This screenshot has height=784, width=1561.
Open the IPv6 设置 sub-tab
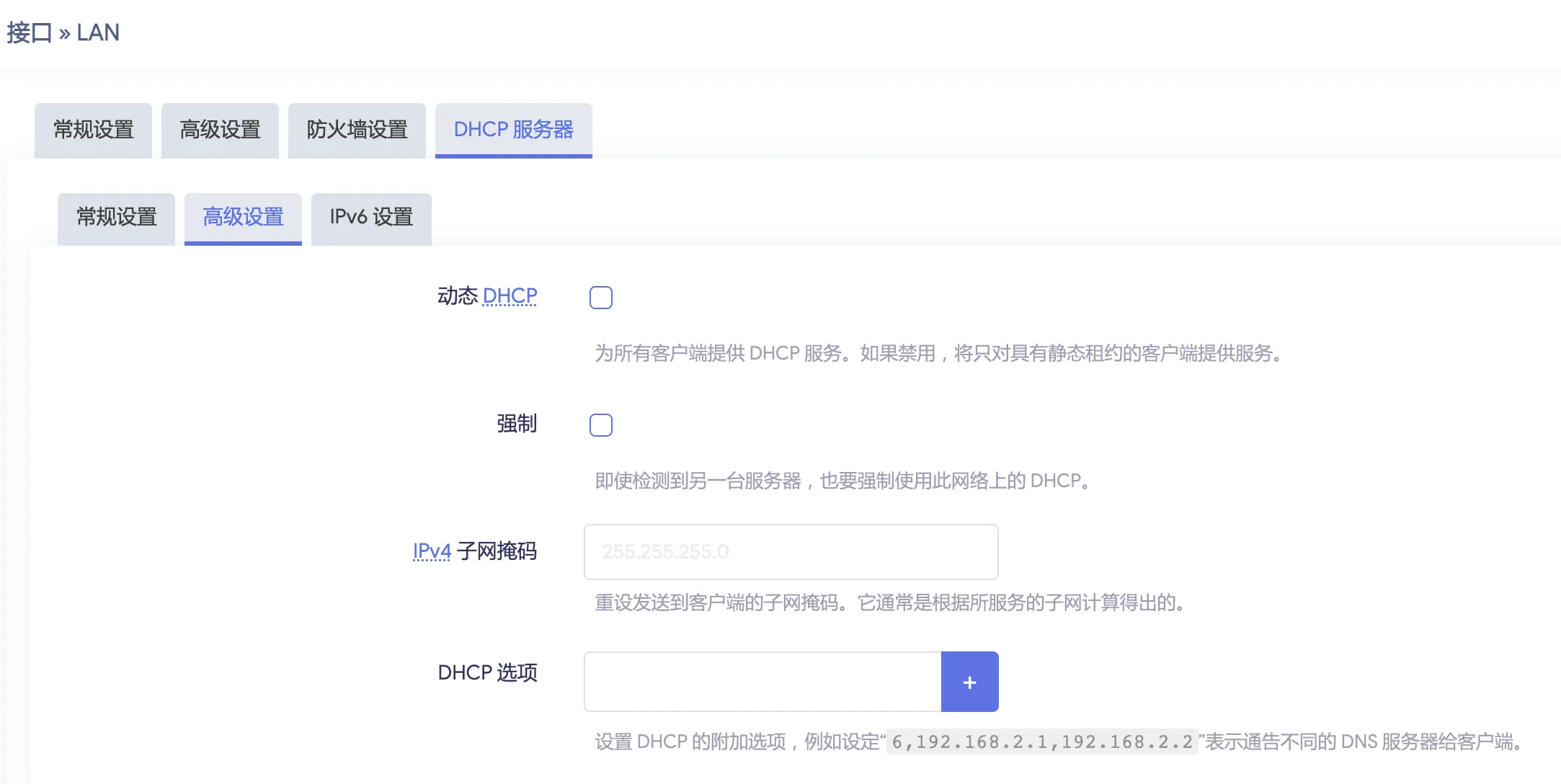[370, 218]
